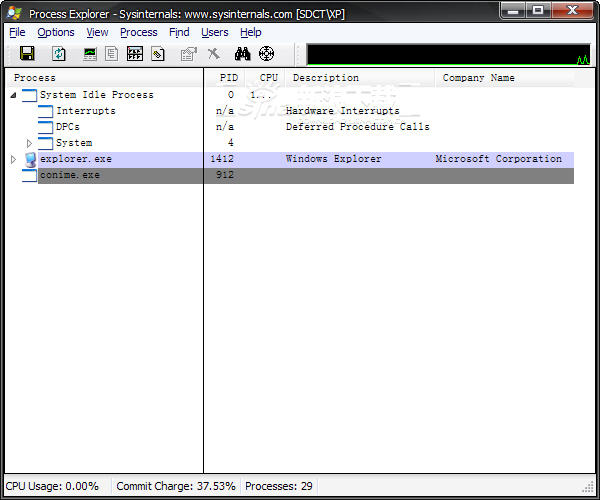Expand the explorer.exe process node
The width and height of the screenshot is (600, 500).
[13, 159]
